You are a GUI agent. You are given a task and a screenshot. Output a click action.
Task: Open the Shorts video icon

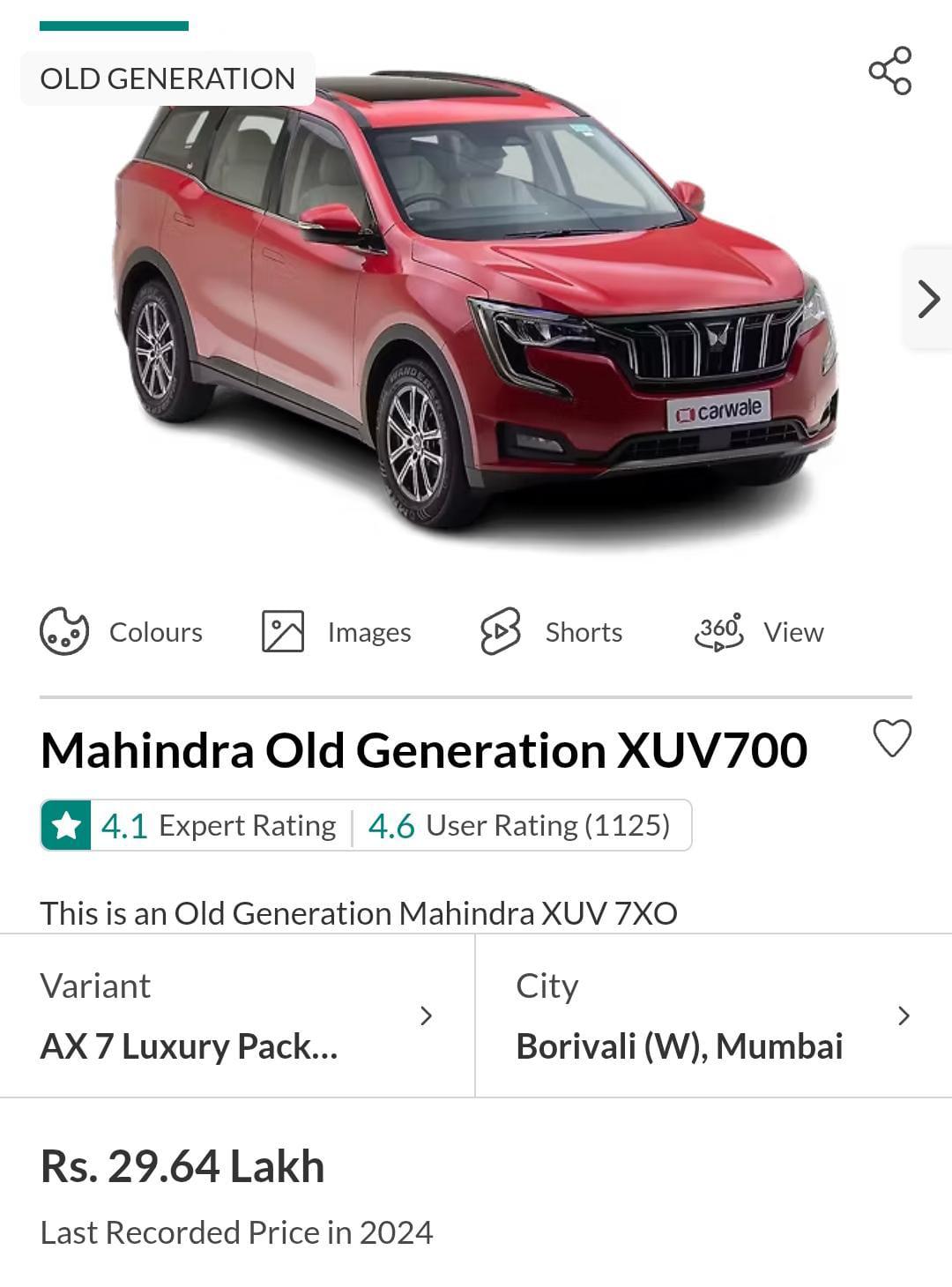tap(501, 631)
